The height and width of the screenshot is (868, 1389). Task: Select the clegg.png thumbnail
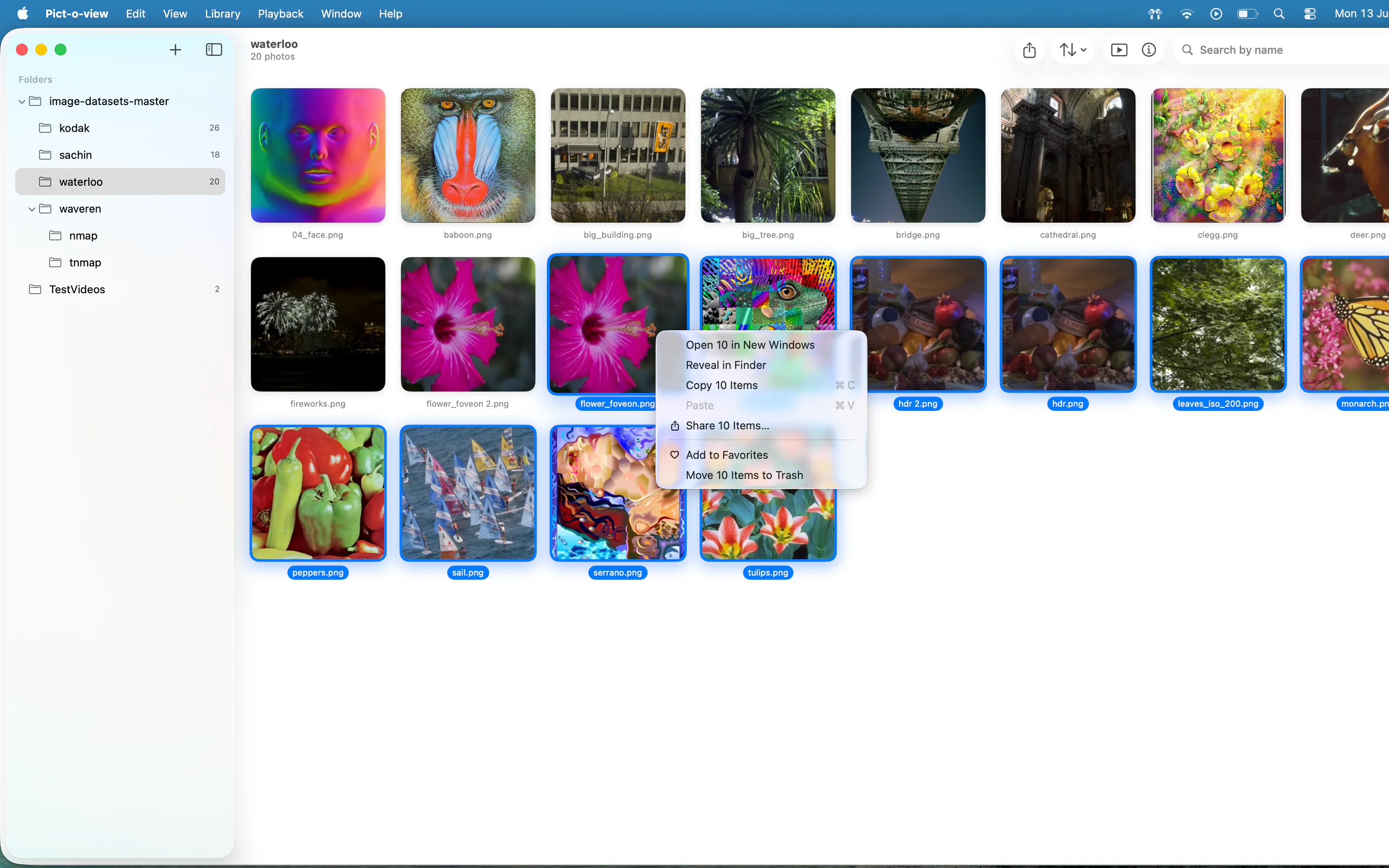pos(1218,156)
